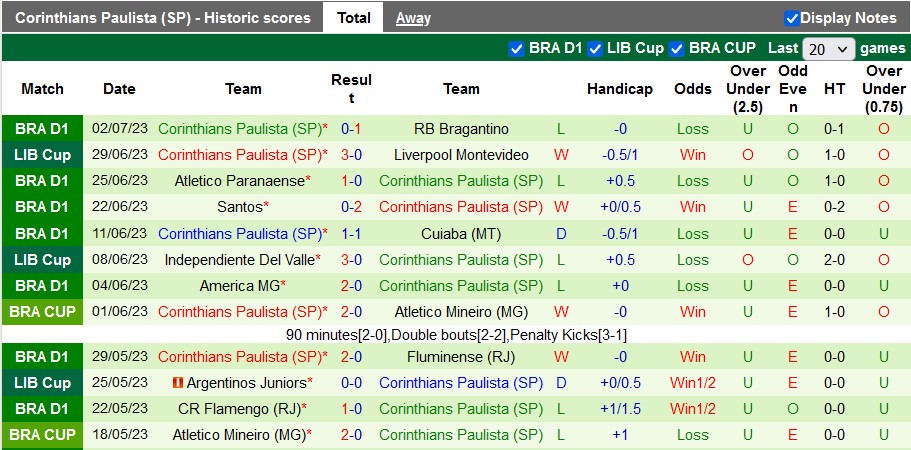The height and width of the screenshot is (450, 911).
Task: Disable the LIB Cup filter checkbox
Action: pos(595,48)
